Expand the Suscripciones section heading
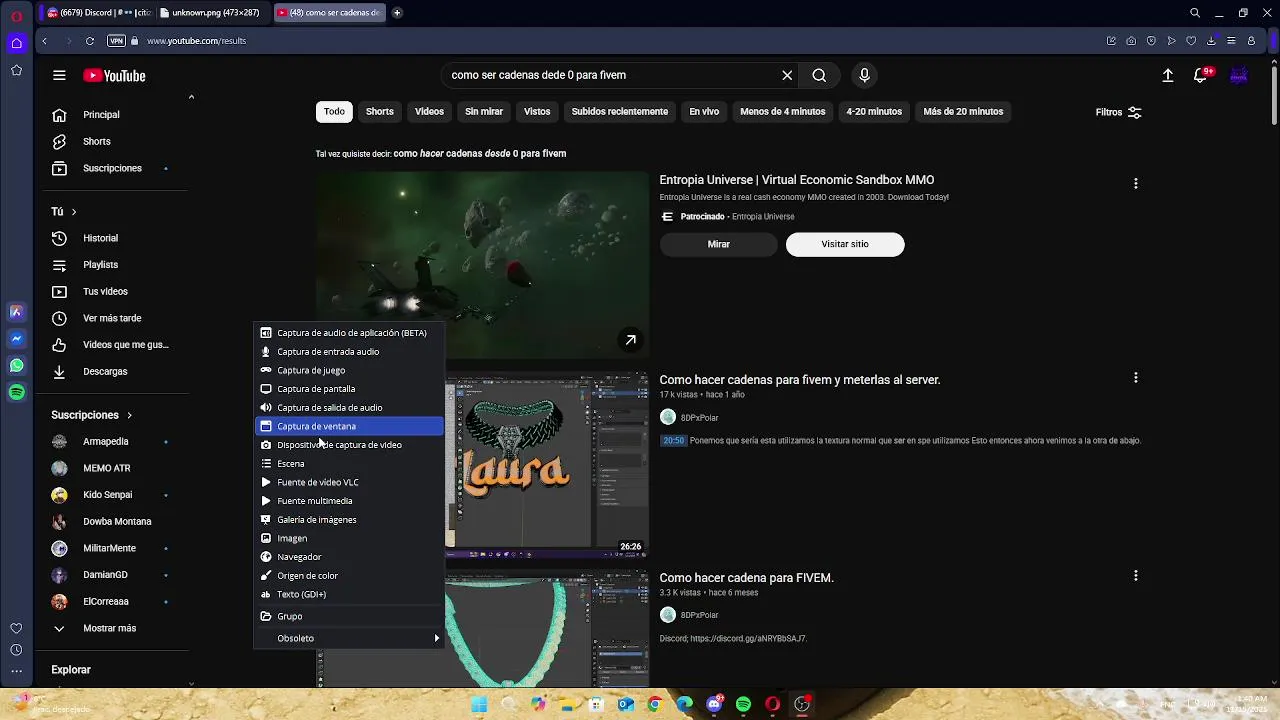 [92, 415]
